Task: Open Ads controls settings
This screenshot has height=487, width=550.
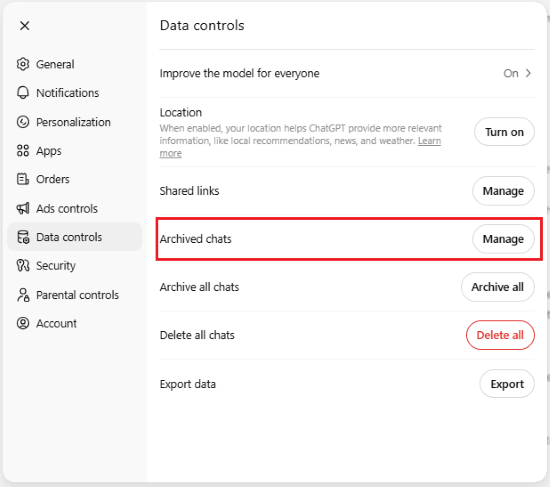Action: [74, 208]
